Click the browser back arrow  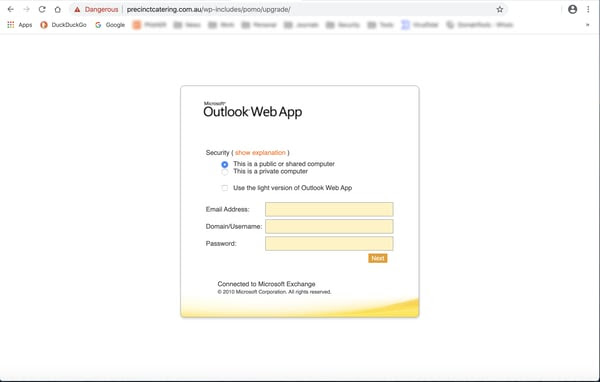pos(11,9)
